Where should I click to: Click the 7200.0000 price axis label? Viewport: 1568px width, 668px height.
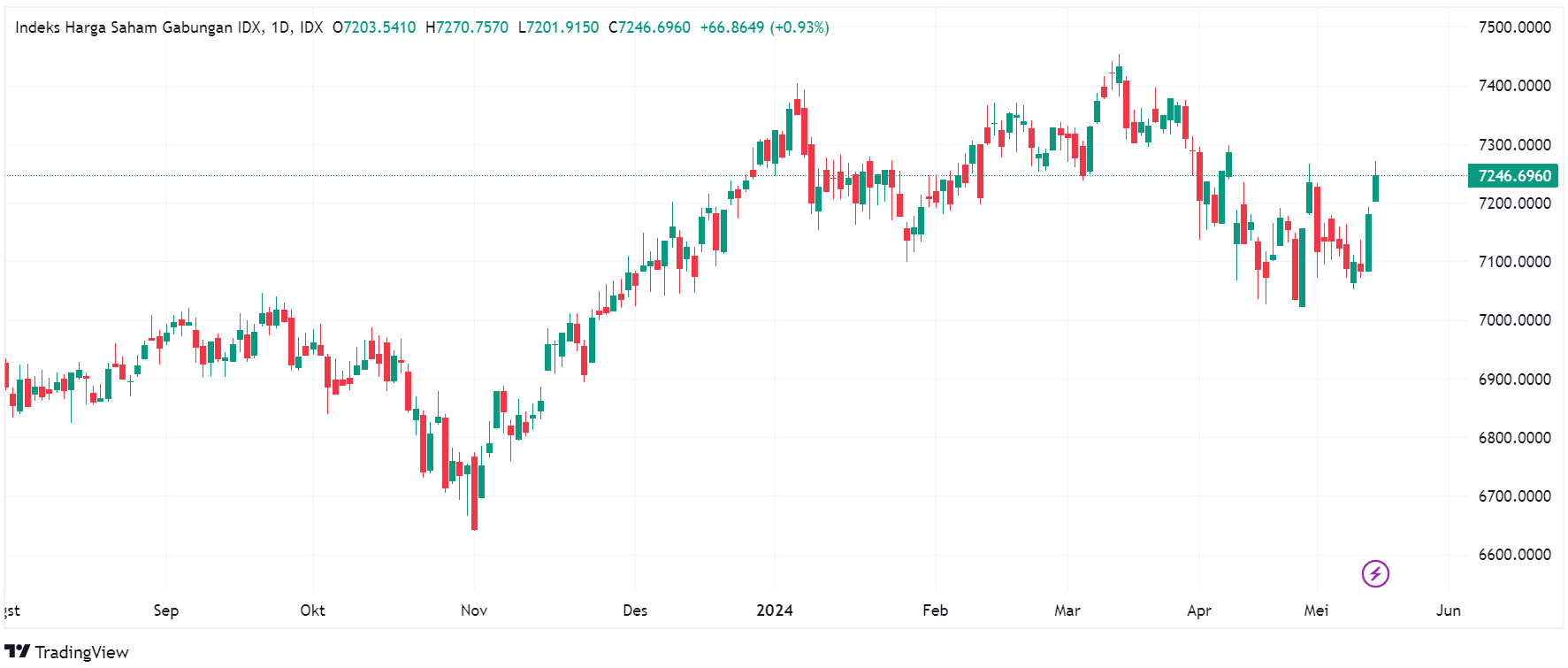click(x=1514, y=203)
